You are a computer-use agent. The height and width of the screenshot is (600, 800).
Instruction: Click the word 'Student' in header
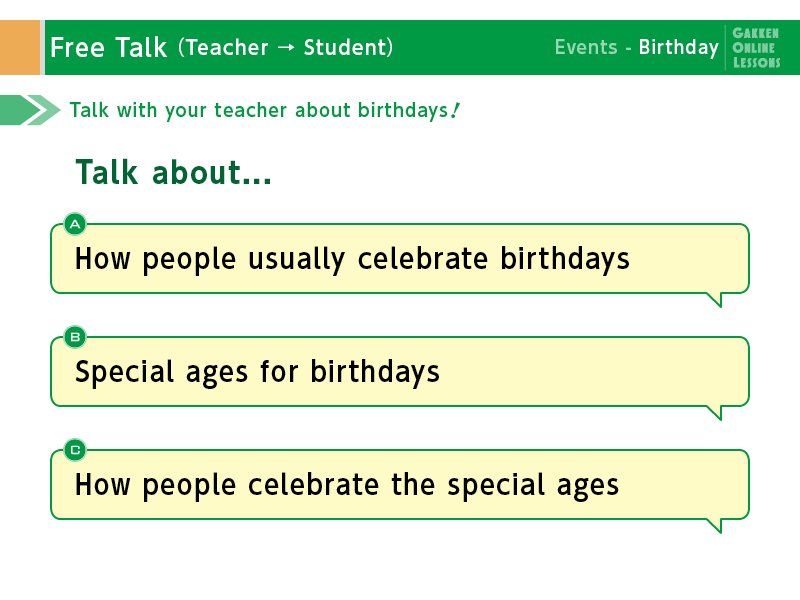coord(345,47)
